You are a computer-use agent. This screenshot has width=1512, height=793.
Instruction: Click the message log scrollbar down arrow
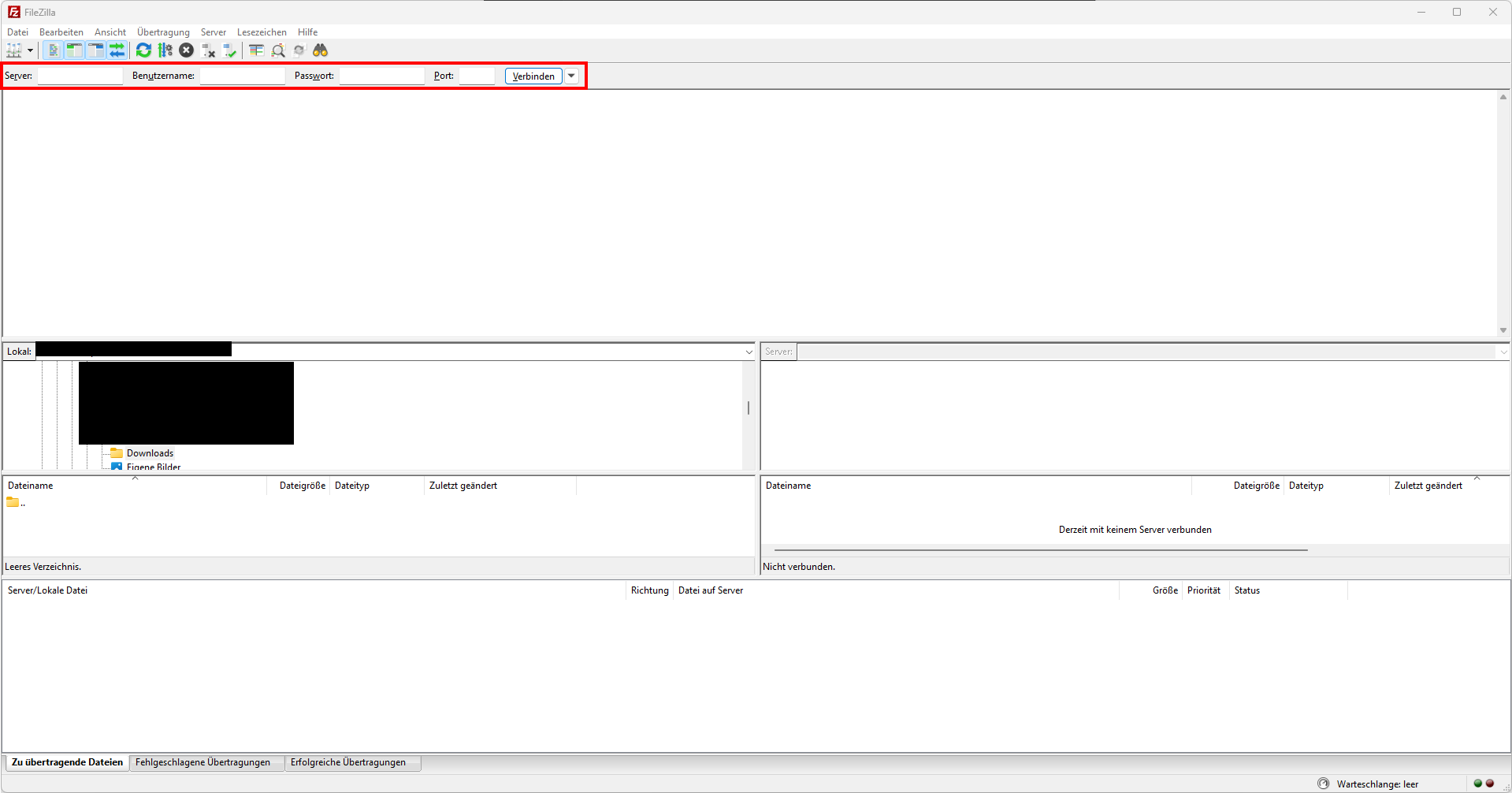[1503, 330]
